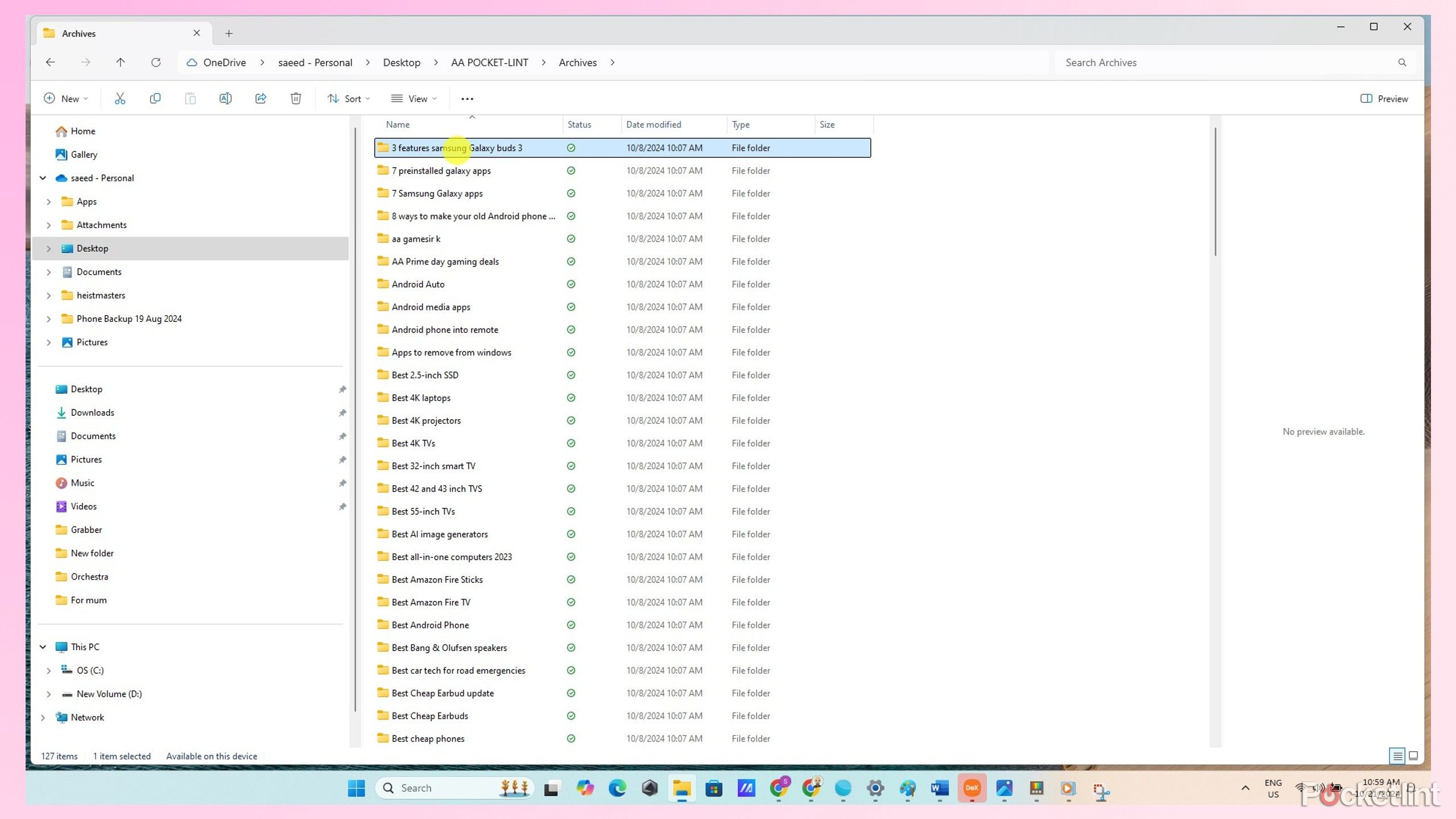Open New Volume (D:) drive
1456x819 pixels.
tap(102, 694)
